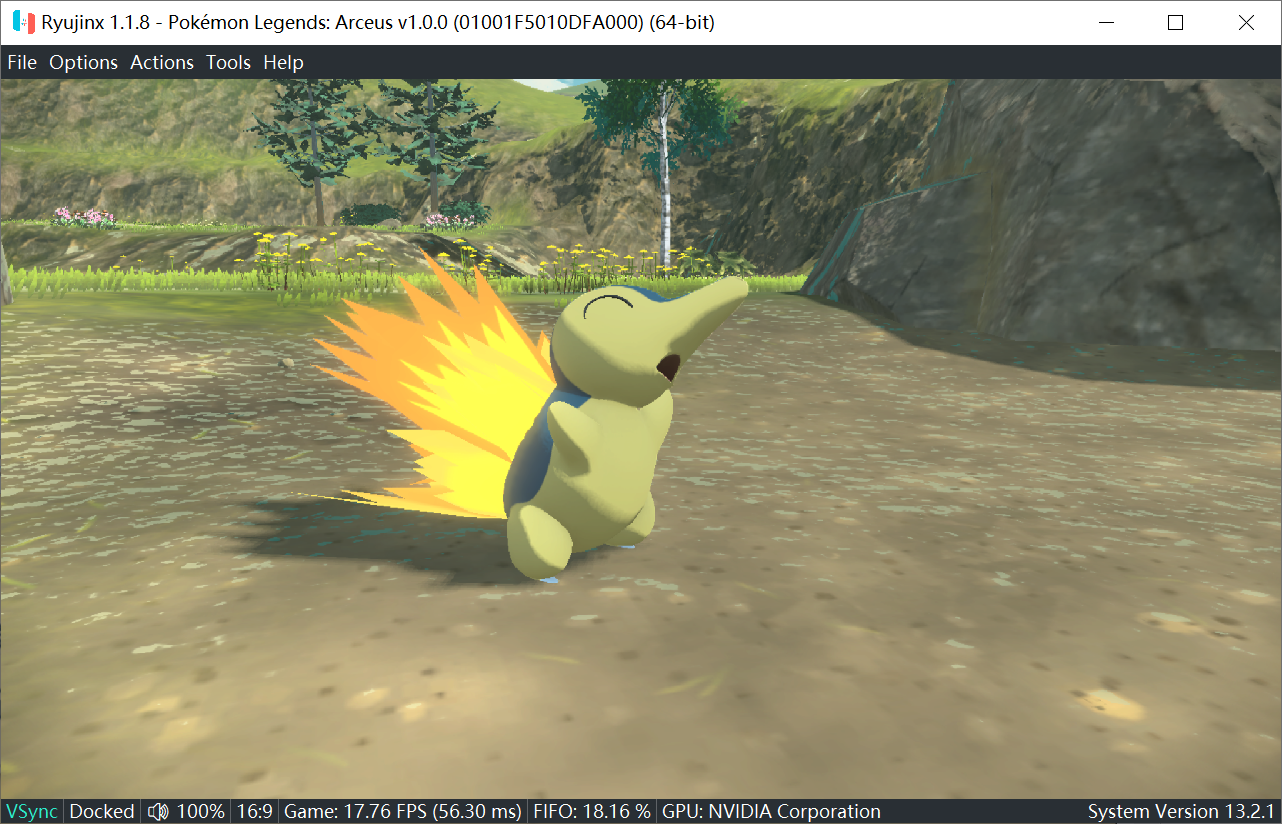Viewport: 1282px width, 824px height.
Task: Open the Actions menu
Action: tap(162, 62)
